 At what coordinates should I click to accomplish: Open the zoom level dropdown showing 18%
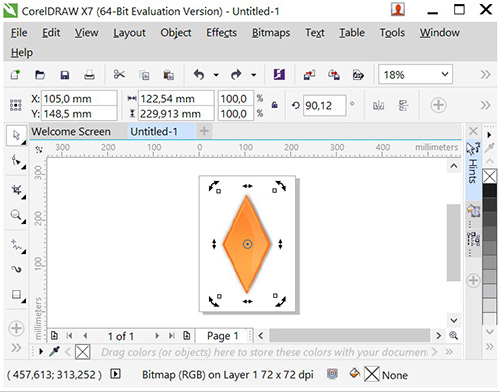click(445, 74)
